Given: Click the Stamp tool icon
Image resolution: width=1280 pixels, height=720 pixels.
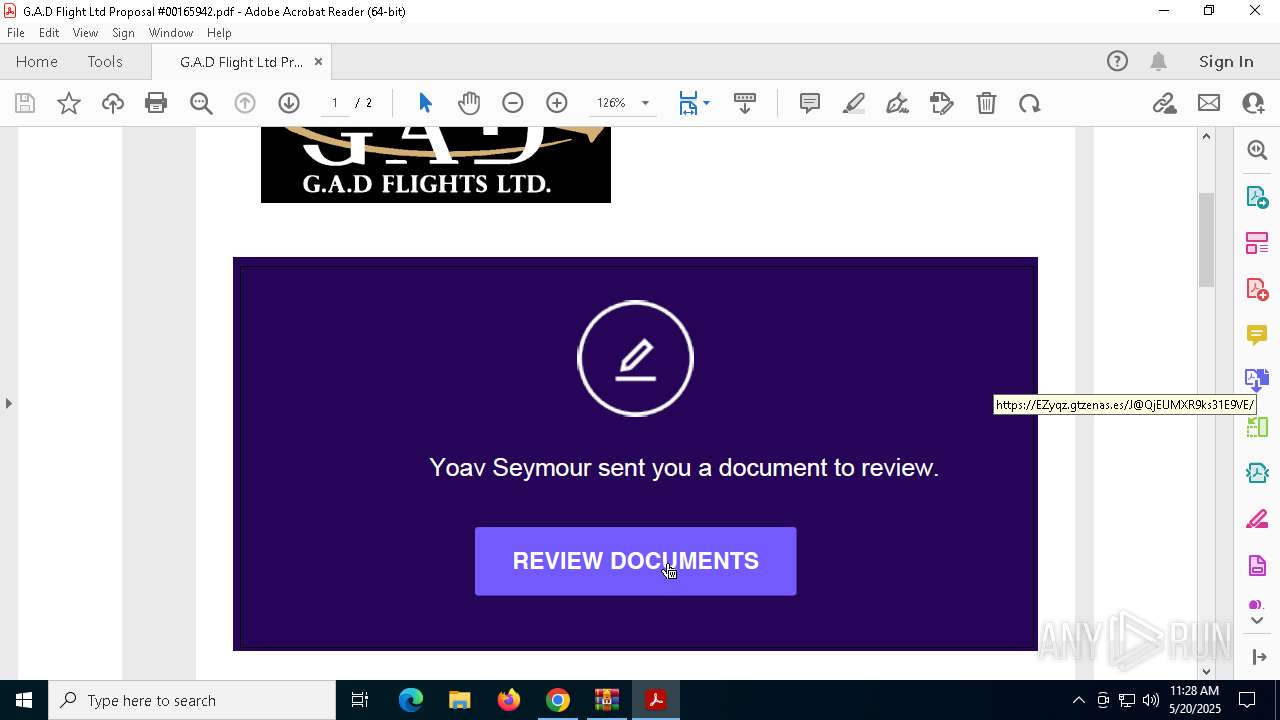Looking at the screenshot, I should click(942, 103).
